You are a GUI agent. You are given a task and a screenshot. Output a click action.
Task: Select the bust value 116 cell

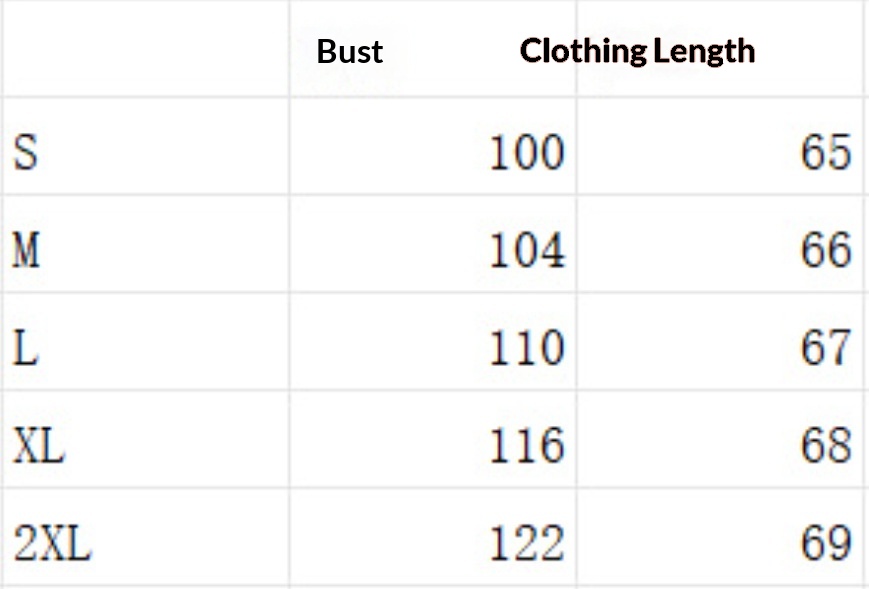(433, 439)
